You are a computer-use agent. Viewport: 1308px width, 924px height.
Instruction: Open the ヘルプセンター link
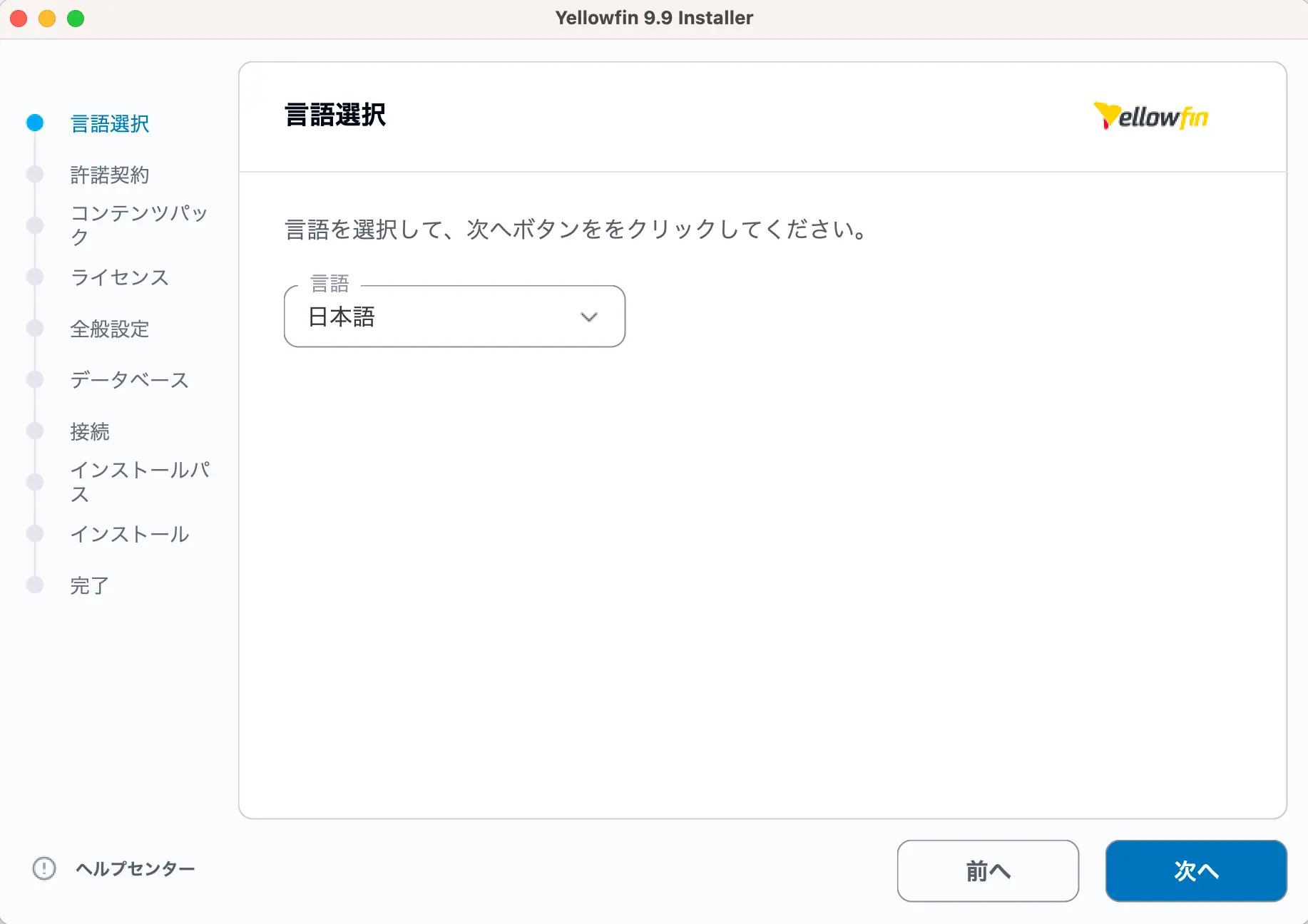point(136,868)
